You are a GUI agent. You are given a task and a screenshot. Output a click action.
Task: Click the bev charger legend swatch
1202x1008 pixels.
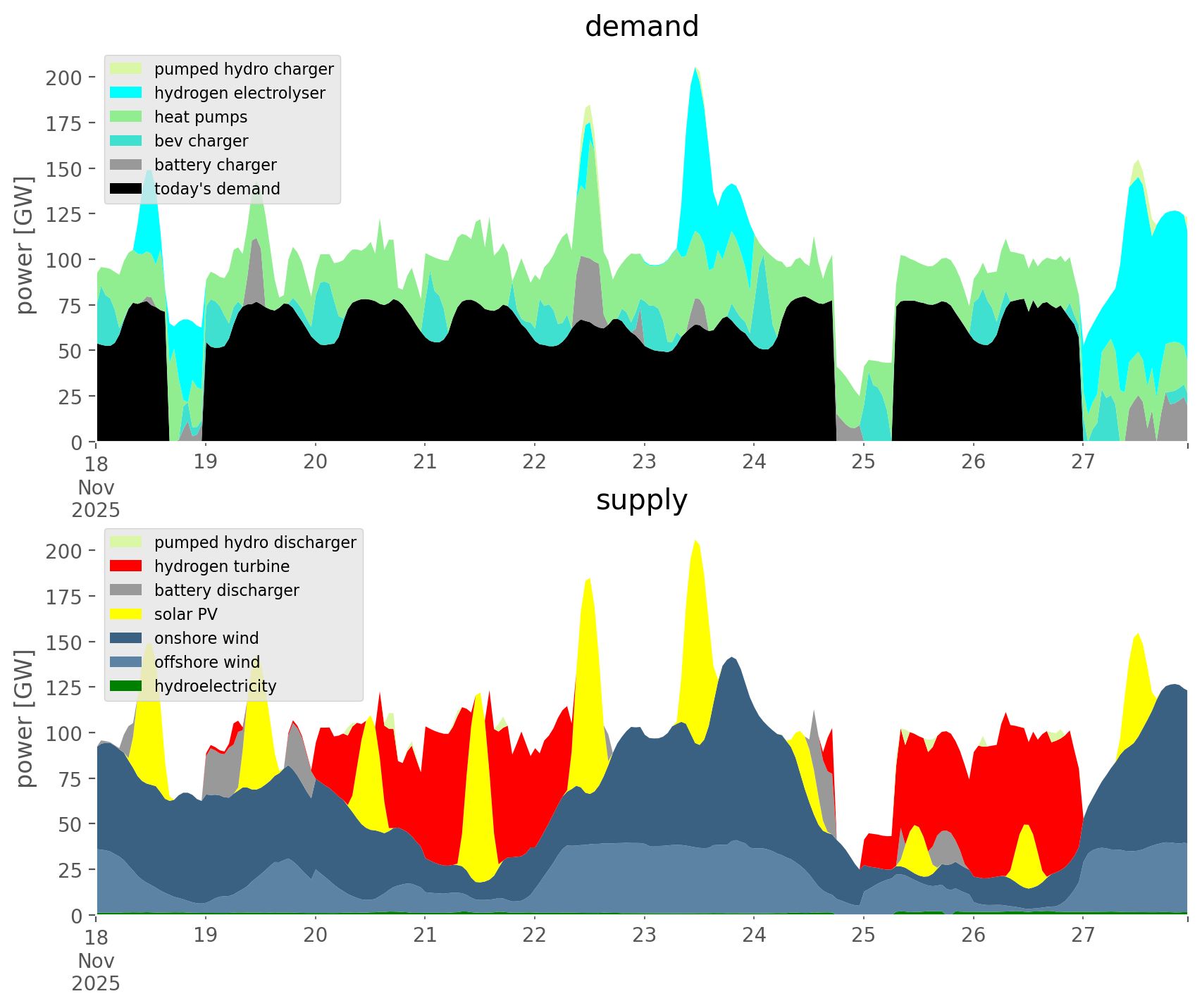127,141
